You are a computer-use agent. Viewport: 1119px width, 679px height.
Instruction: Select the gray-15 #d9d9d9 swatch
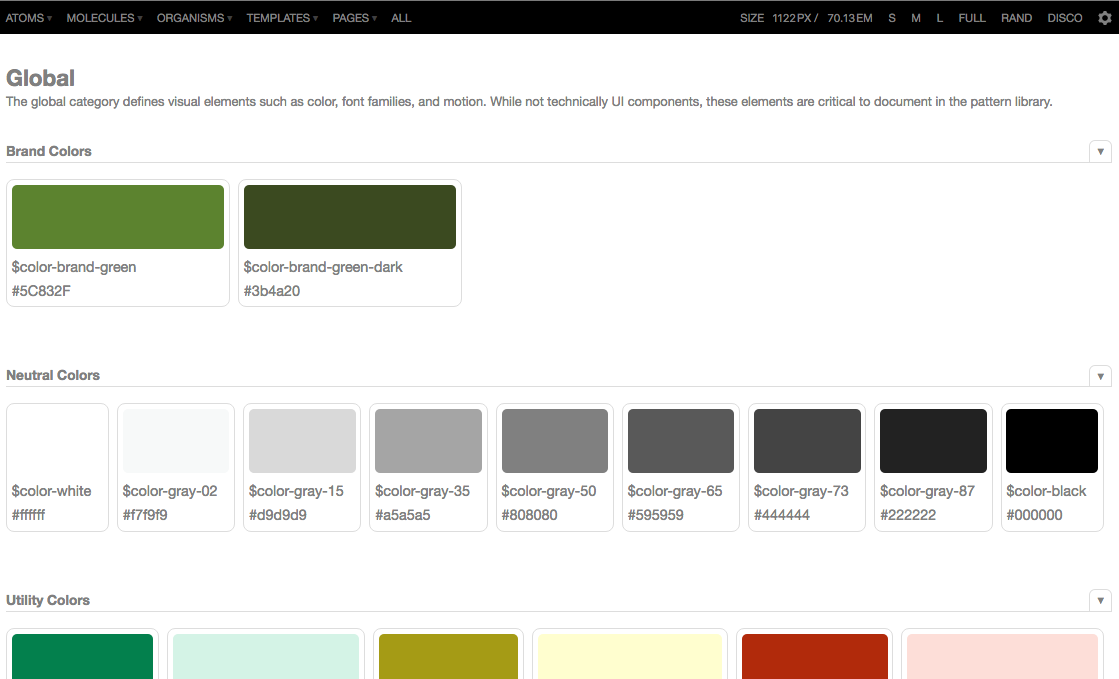tap(302, 441)
